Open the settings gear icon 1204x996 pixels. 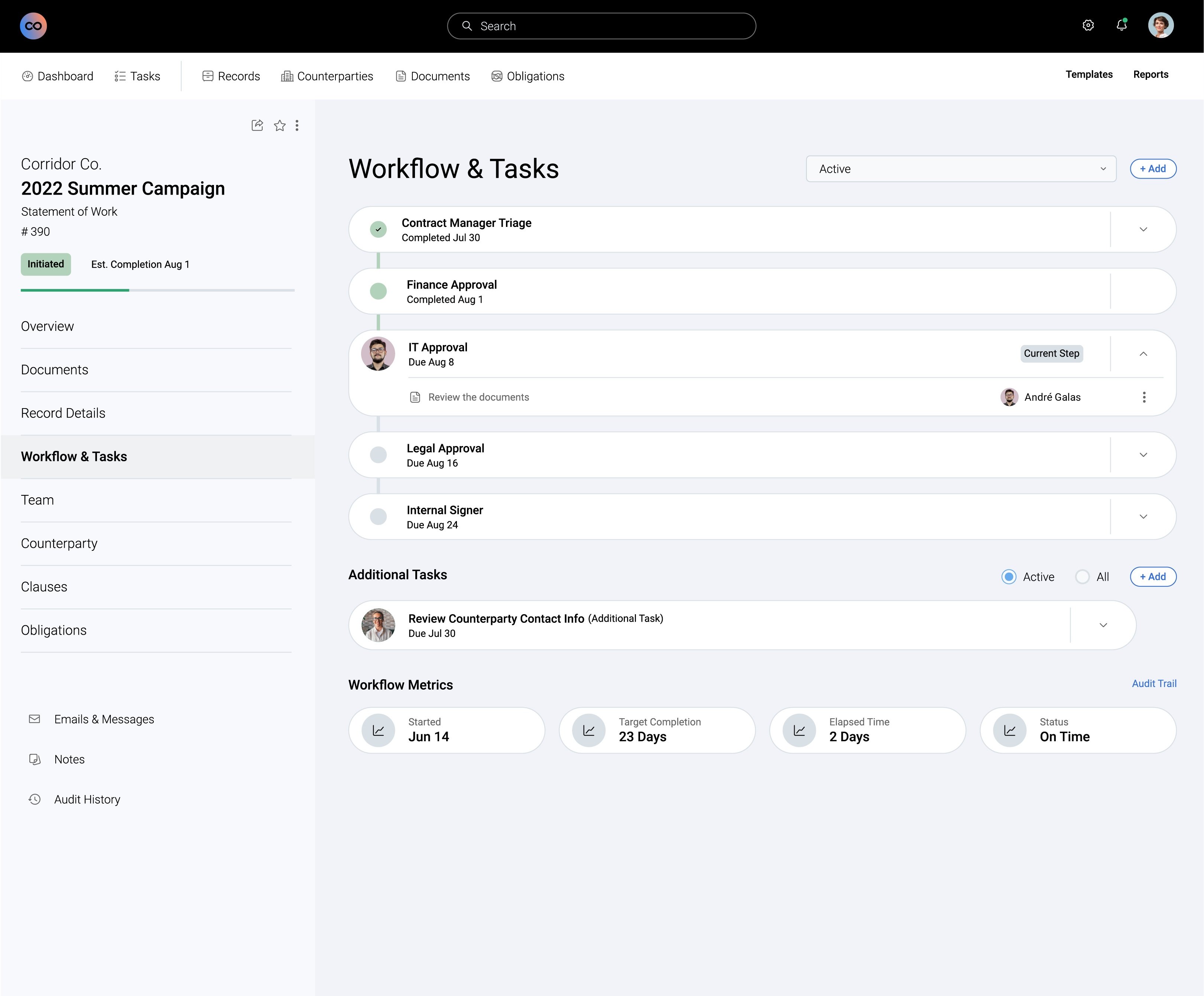point(1088,26)
